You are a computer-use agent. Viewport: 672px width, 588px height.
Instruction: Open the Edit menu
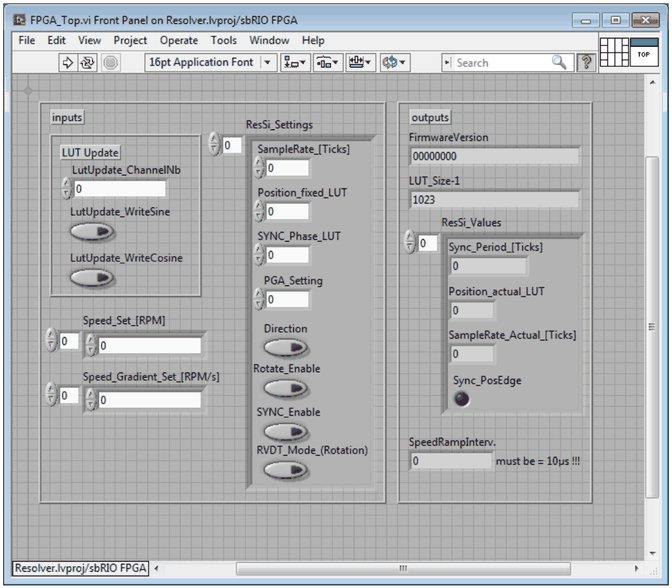click(x=57, y=40)
